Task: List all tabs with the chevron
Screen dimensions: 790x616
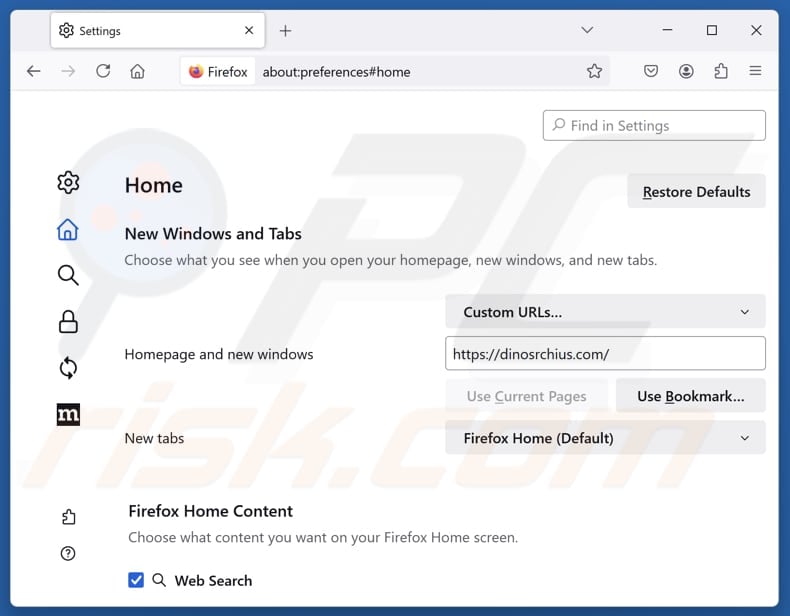Action: pyautogui.click(x=587, y=30)
